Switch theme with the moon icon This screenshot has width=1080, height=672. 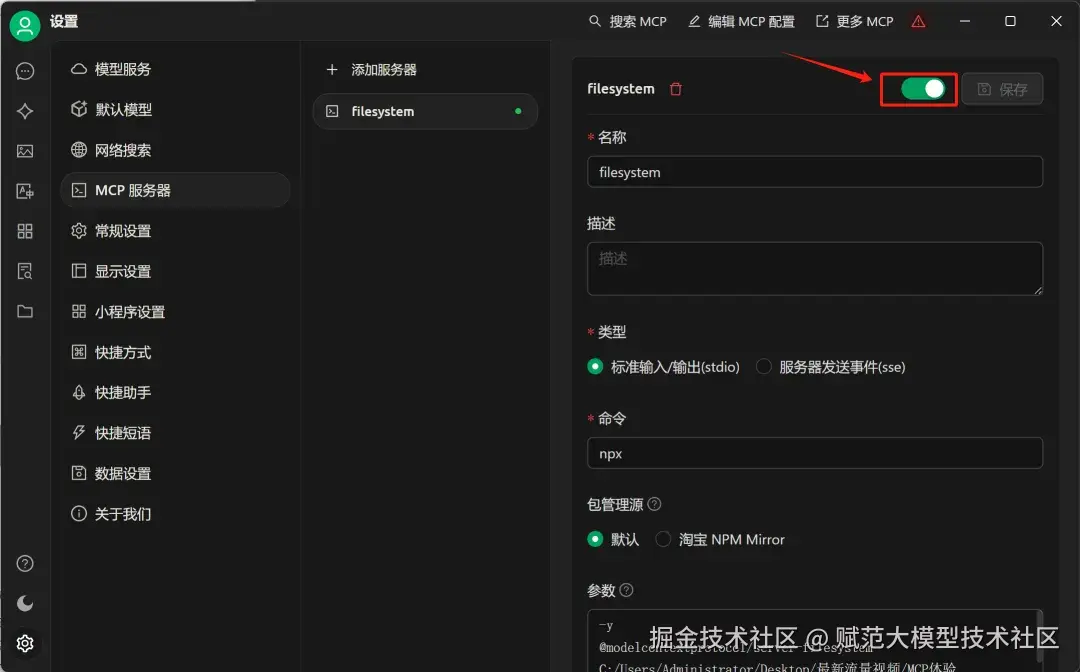[x=25, y=602]
